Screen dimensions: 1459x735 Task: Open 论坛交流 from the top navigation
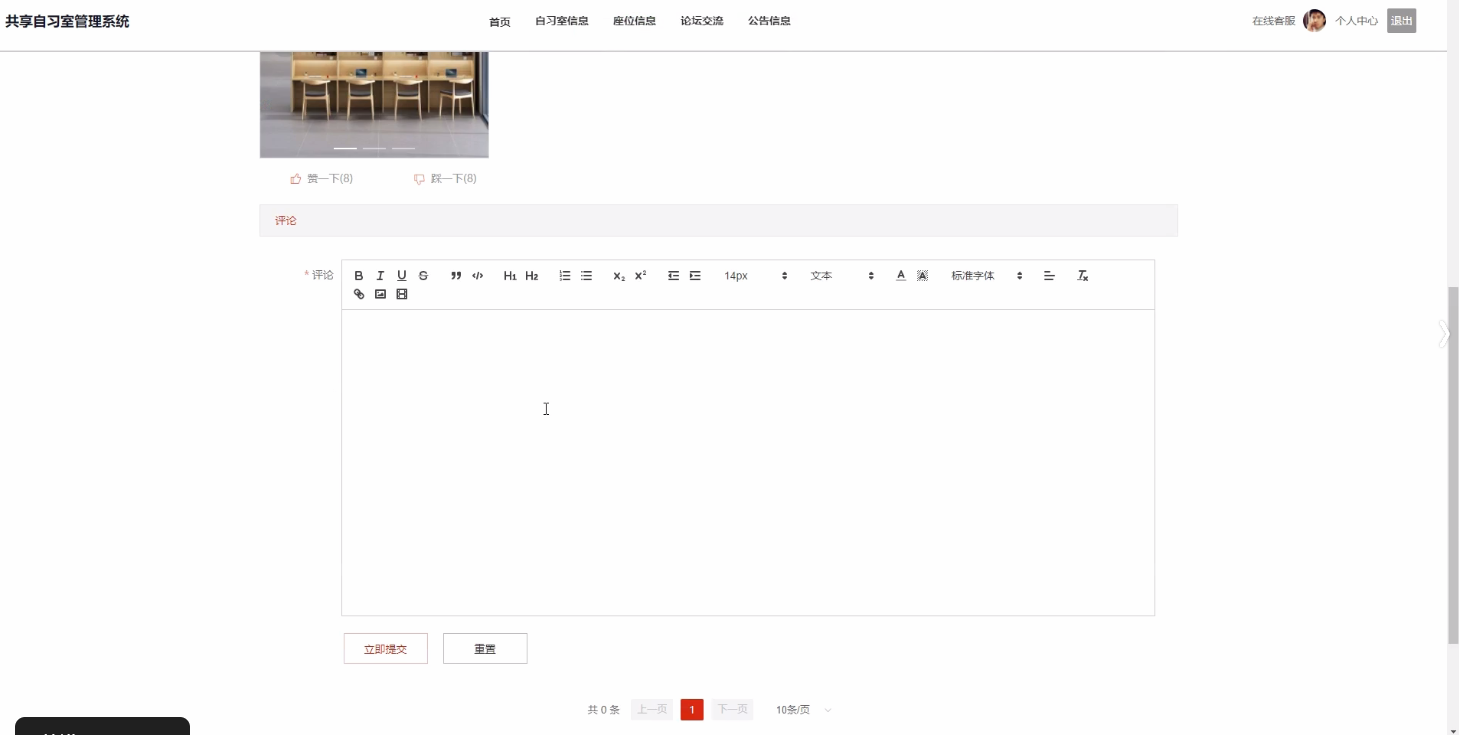click(702, 21)
